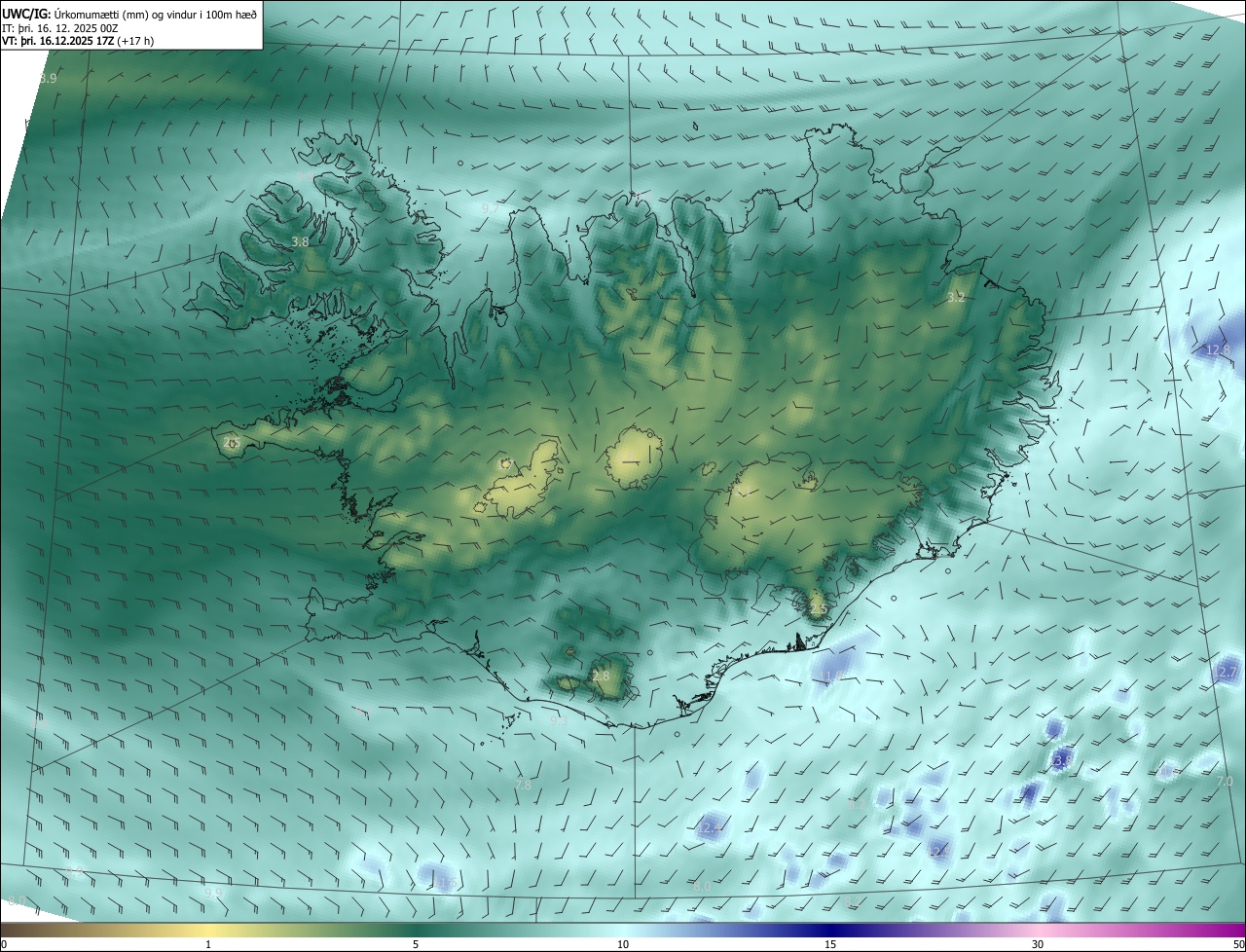Select the "9.3" value label on the map
This screenshot has width=1246, height=952.
(x=558, y=721)
